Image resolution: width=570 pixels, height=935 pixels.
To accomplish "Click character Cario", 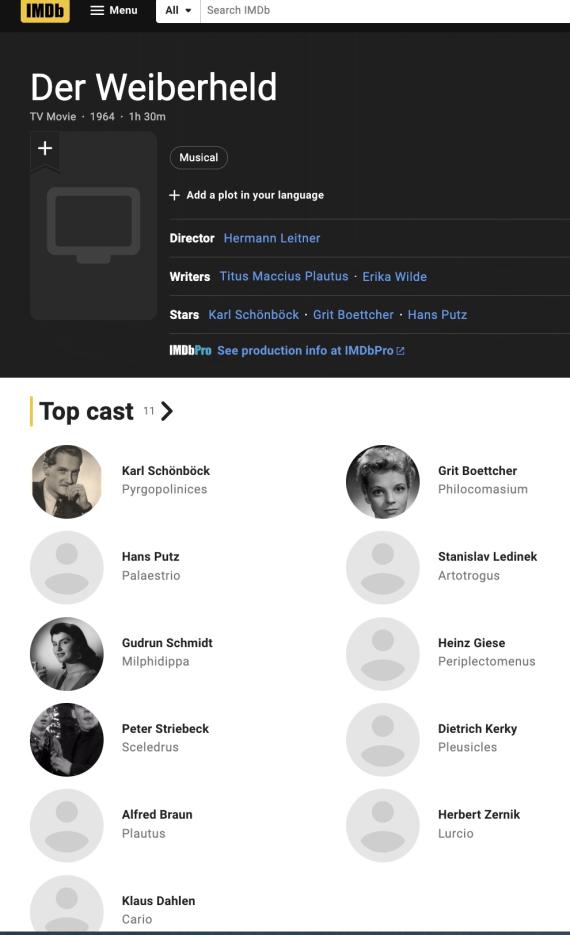I will (x=137, y=919).
